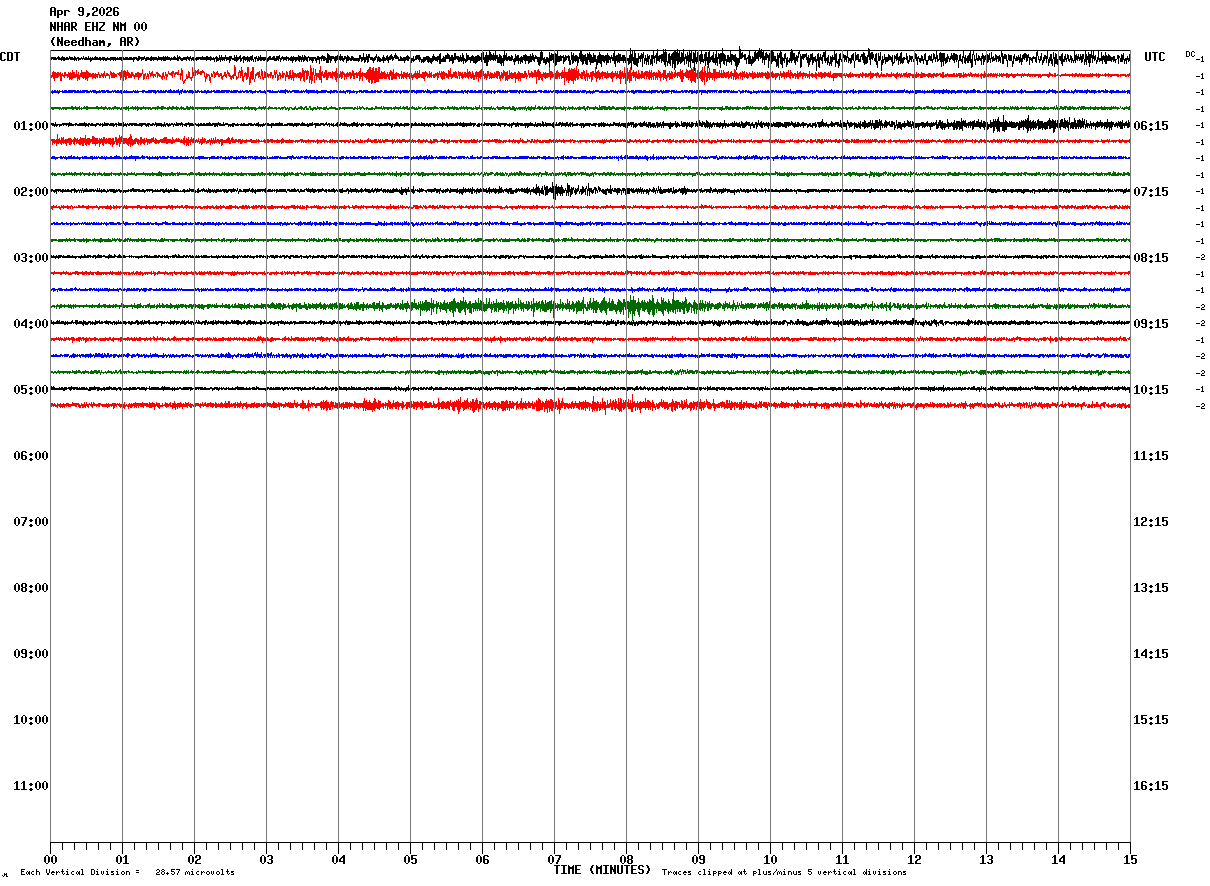The height and width of the screenshot is (886, 1210).
Task: Click the 16:15 UTC time label
Action: click(1151, 786)
